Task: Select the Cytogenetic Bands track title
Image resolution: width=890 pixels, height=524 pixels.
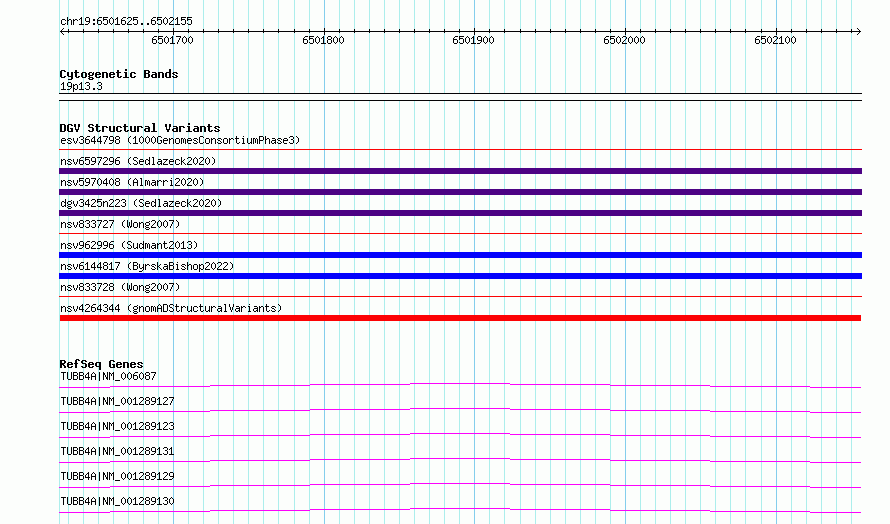Action: tap(119, 74)
